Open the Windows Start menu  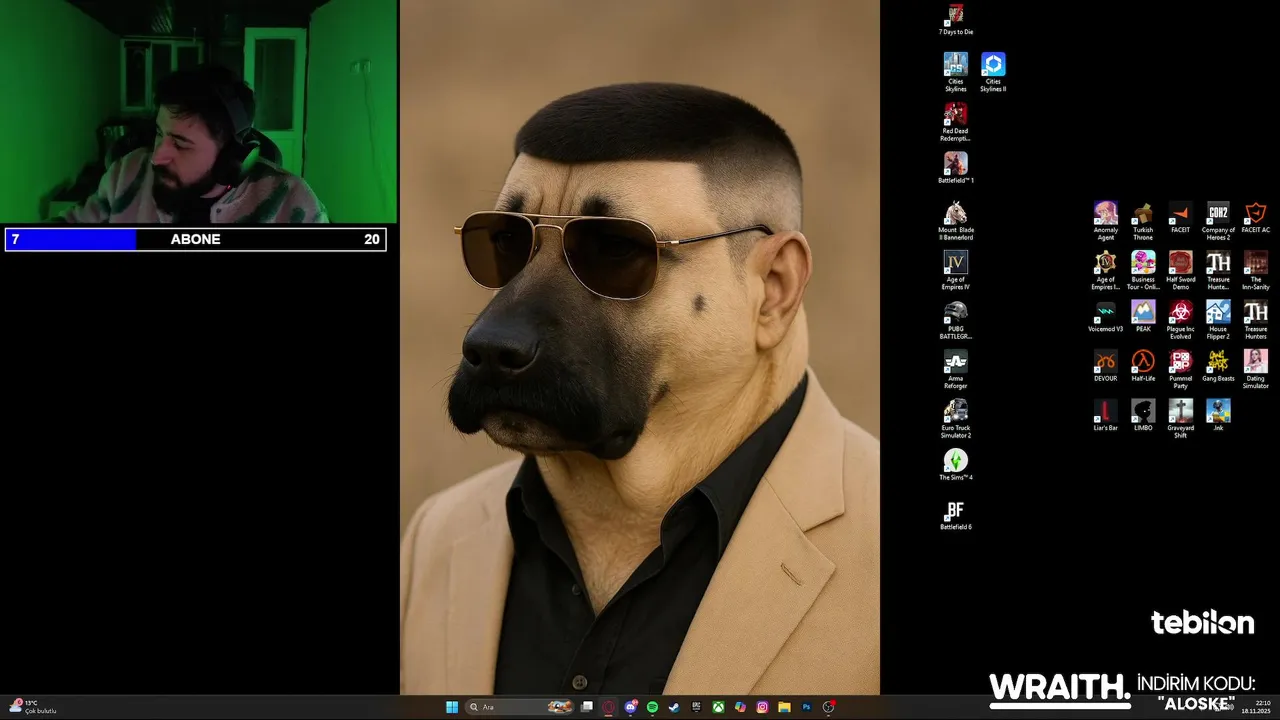pos(452,707)
